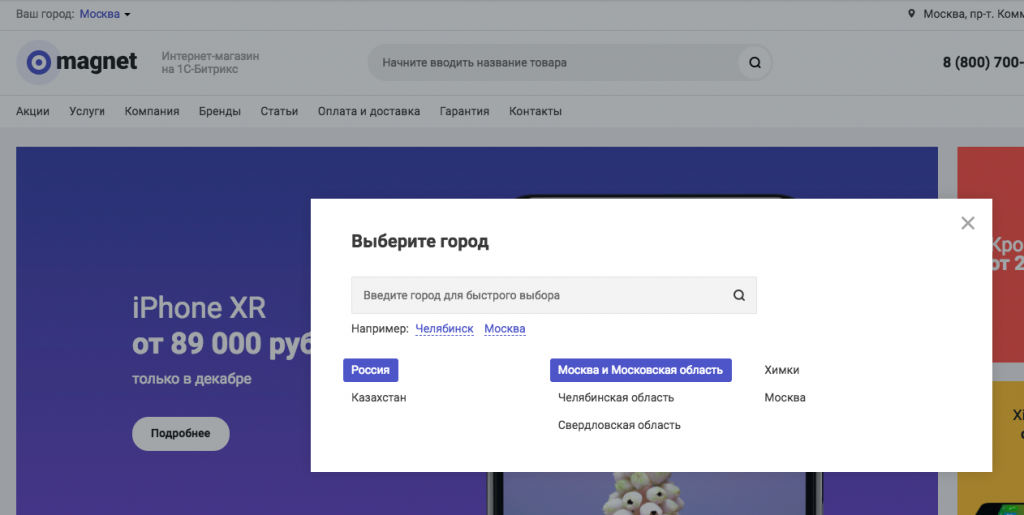Click the Подробнее button on iPhone banner
Viewport: 1024px width, 515px height.
click(x=180, y=433)
